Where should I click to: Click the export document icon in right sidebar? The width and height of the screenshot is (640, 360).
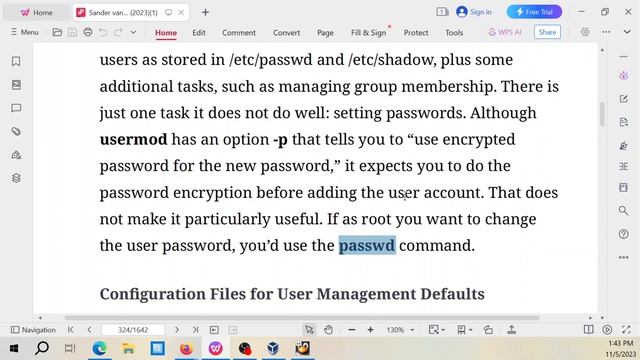coord(623,122)
